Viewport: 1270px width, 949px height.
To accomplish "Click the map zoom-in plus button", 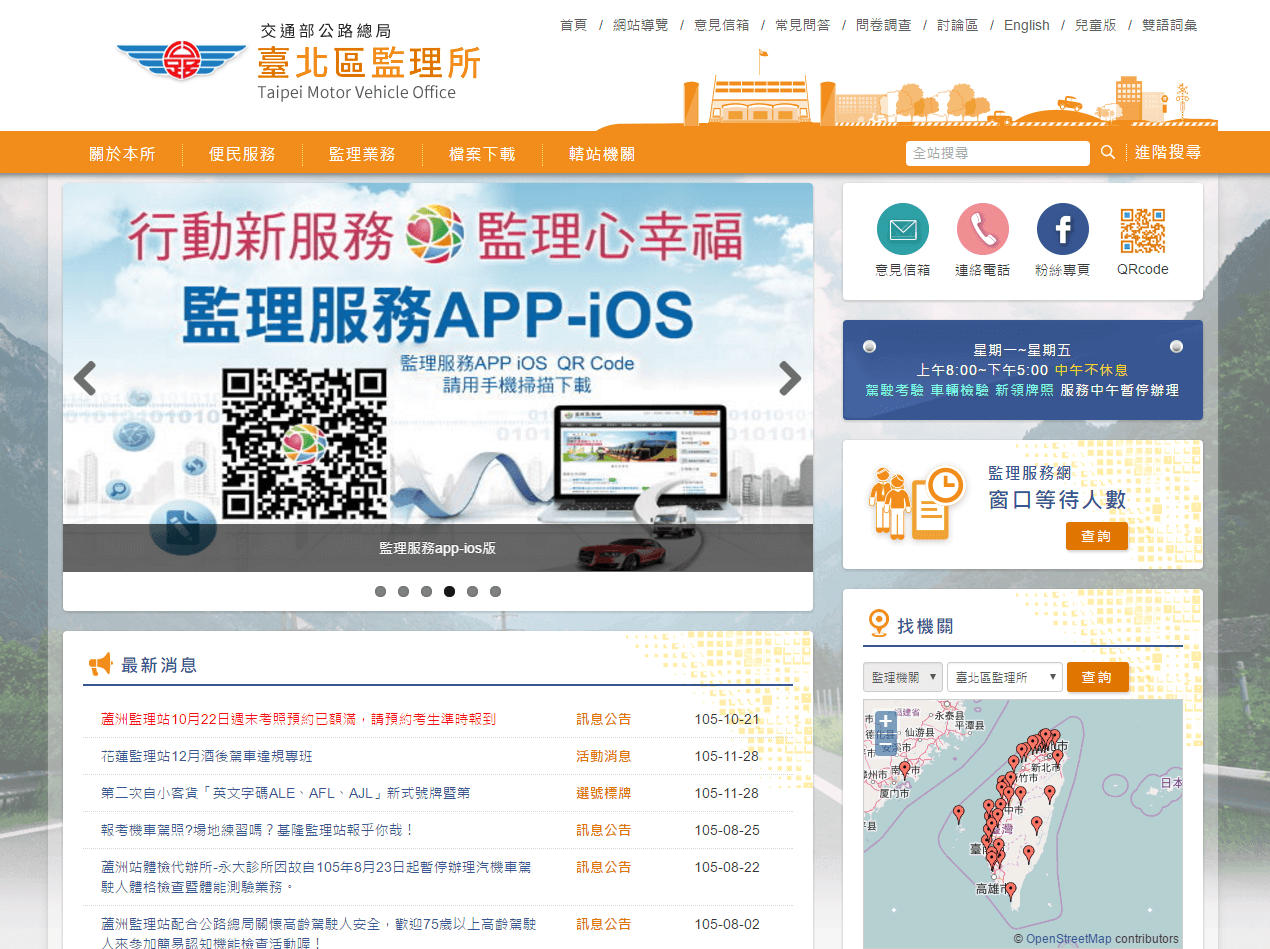I will pos(885,721).
